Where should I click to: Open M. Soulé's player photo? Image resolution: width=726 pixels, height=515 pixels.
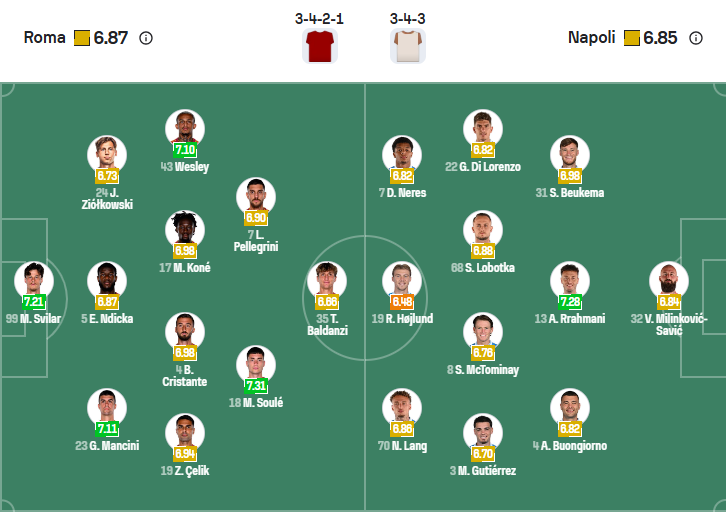tap(255, 364)
